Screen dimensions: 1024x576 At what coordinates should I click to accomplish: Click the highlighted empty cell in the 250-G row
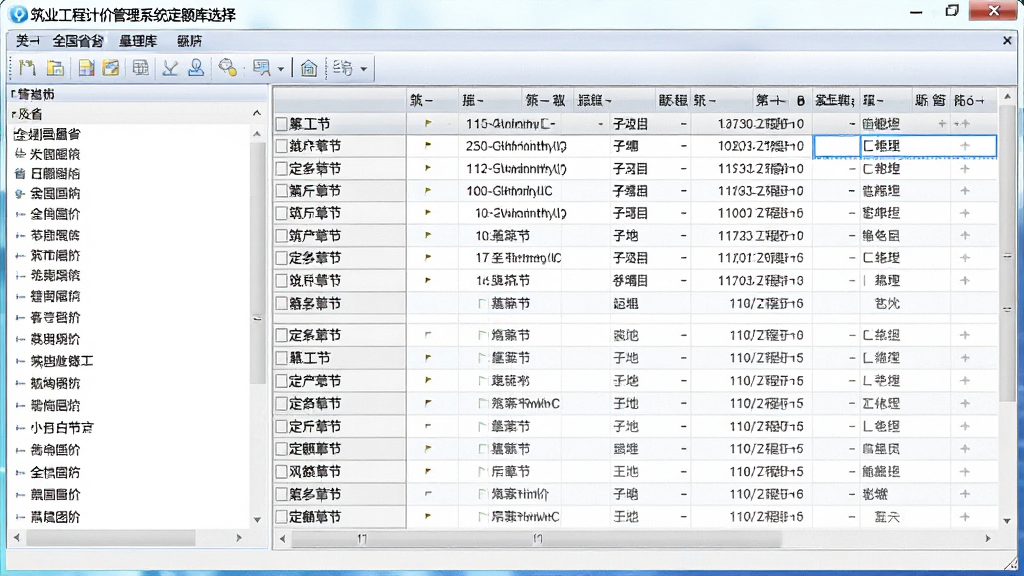pyautogui.click(x=836, y=146)
